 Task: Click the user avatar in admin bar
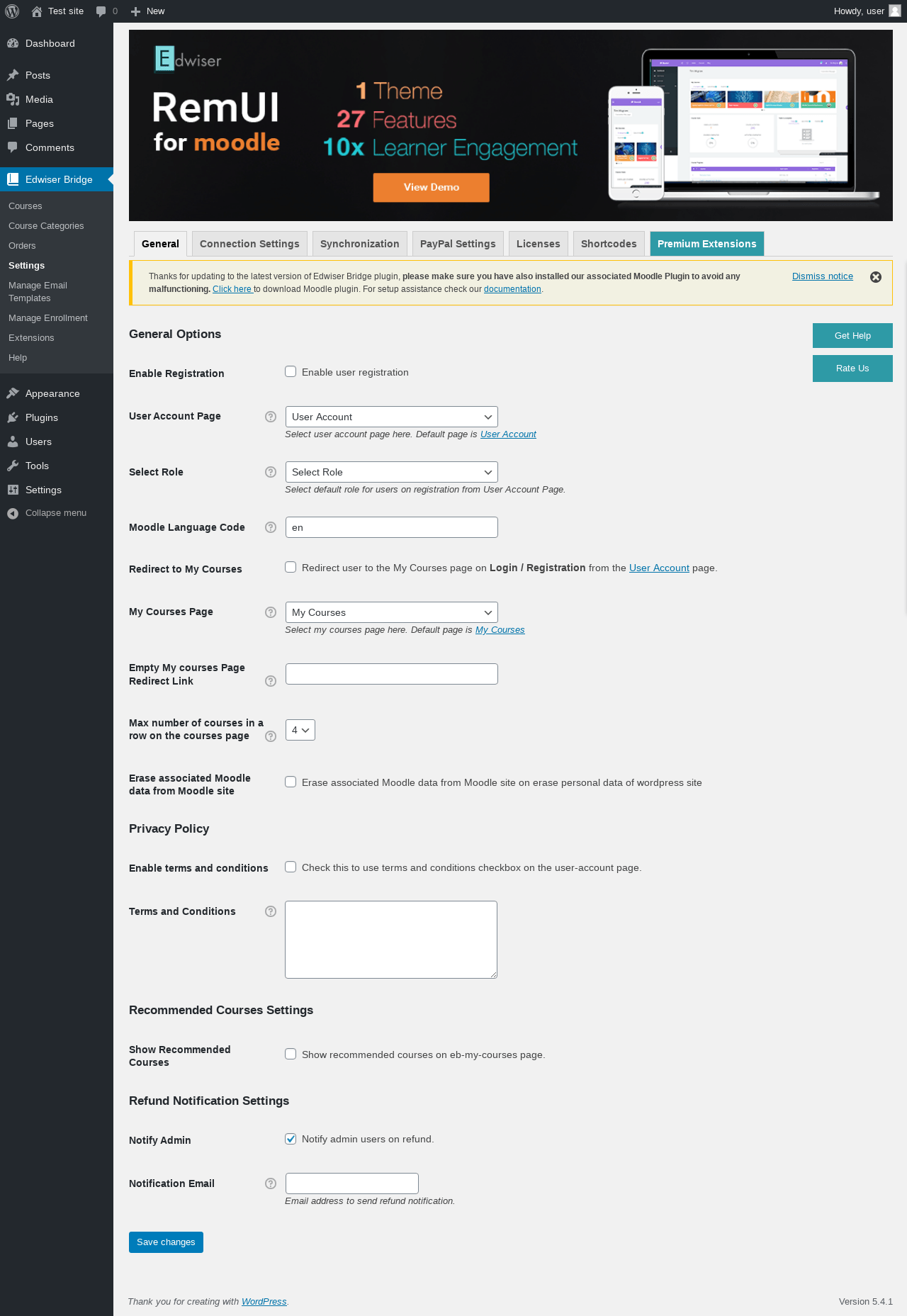click(x=895, y=11)
